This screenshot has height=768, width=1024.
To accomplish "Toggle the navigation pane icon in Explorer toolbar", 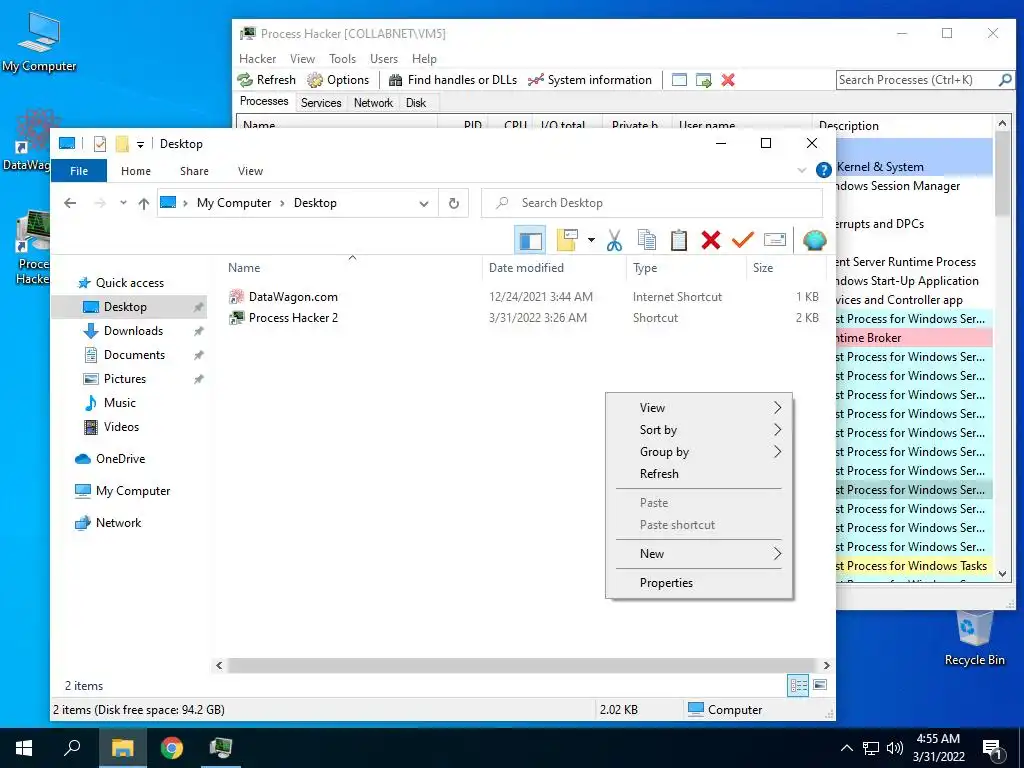I will pyautogui.click(x=530, y=241).
